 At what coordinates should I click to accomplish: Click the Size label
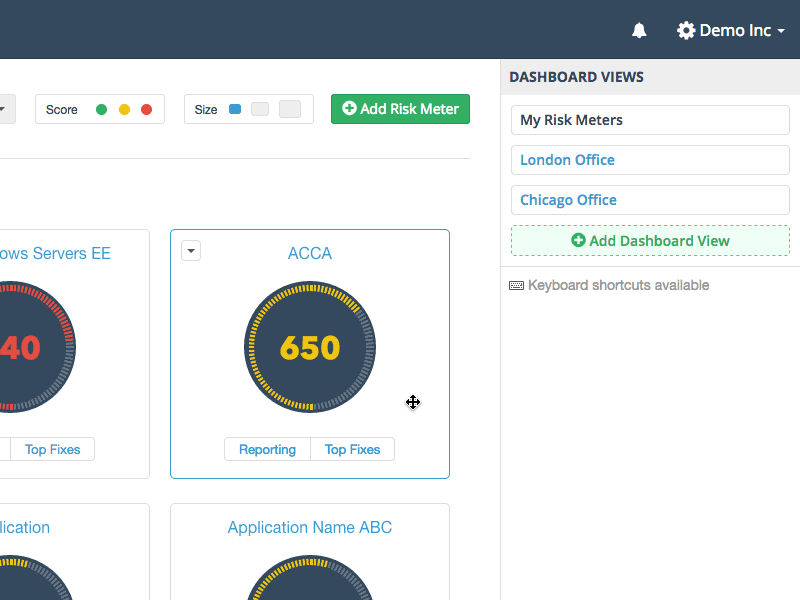[x=206, y=110]
